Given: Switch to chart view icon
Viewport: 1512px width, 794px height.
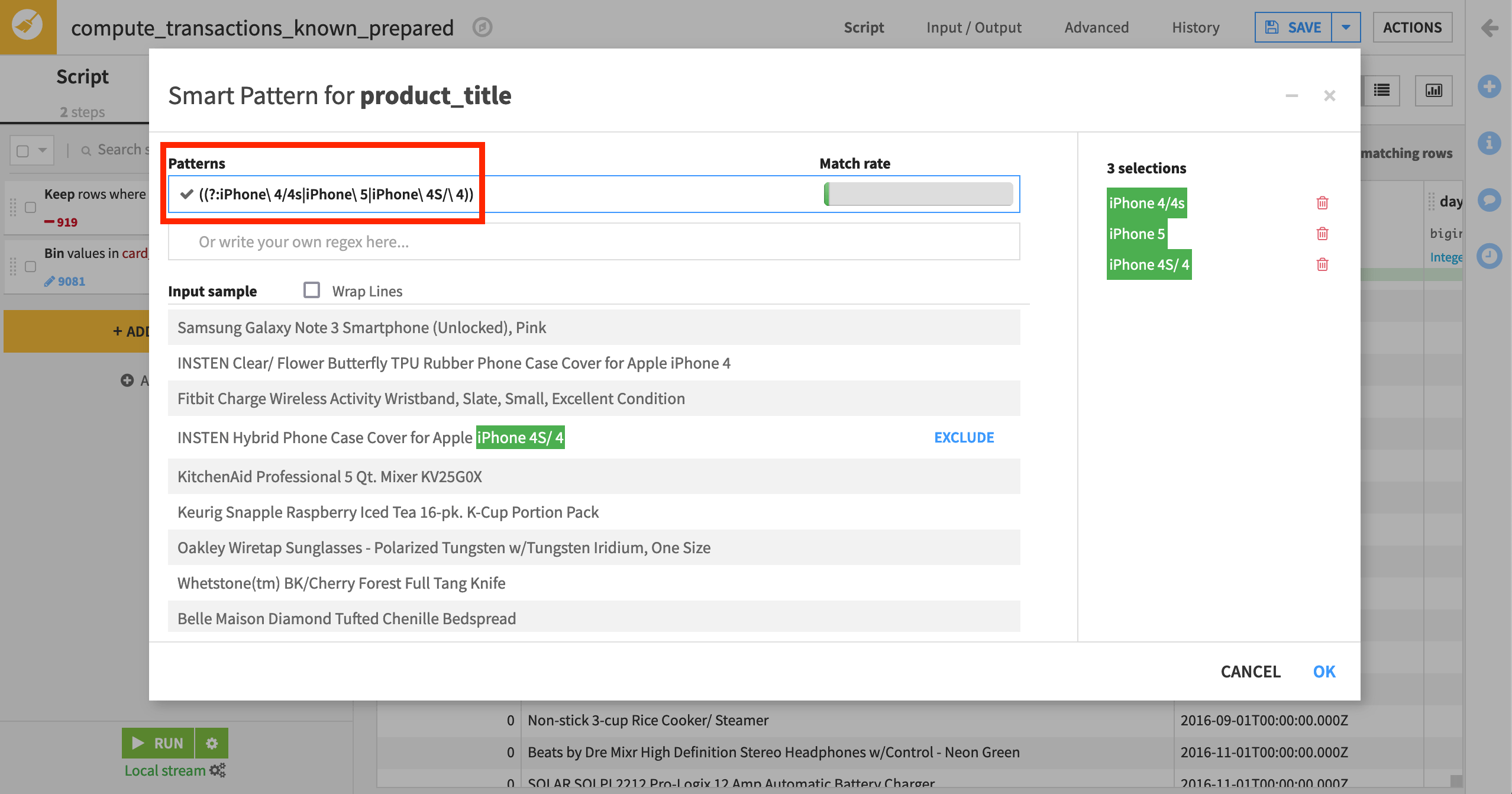Looking at the screenshot, I should click(x=1433, y=91).
